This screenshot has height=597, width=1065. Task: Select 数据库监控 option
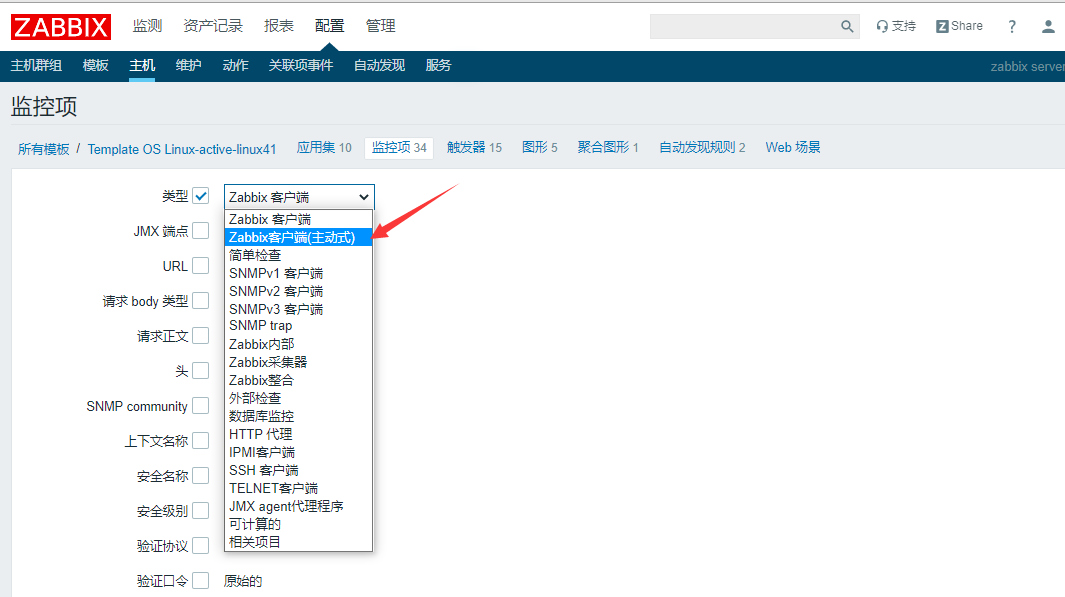(x=298, y=416)
